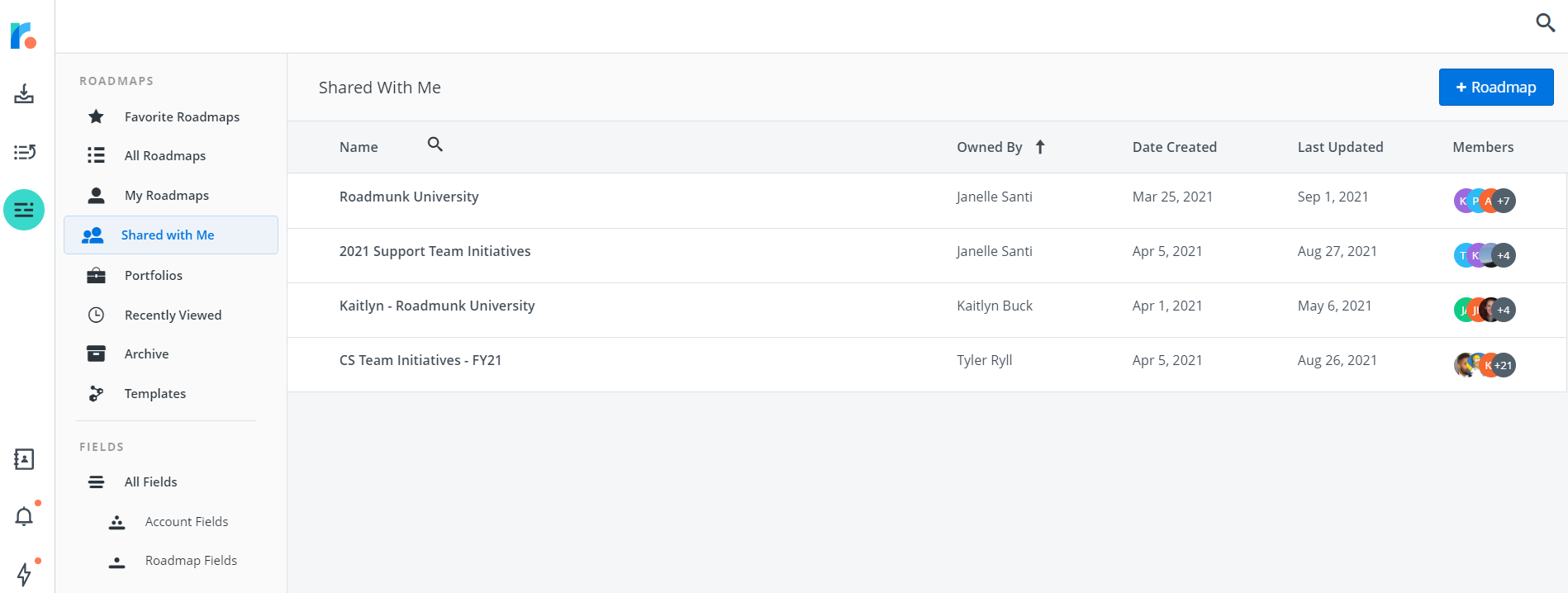Open the import inbox icon in left rail
The height and width of the screenshot is (593, 1568).
24,93
